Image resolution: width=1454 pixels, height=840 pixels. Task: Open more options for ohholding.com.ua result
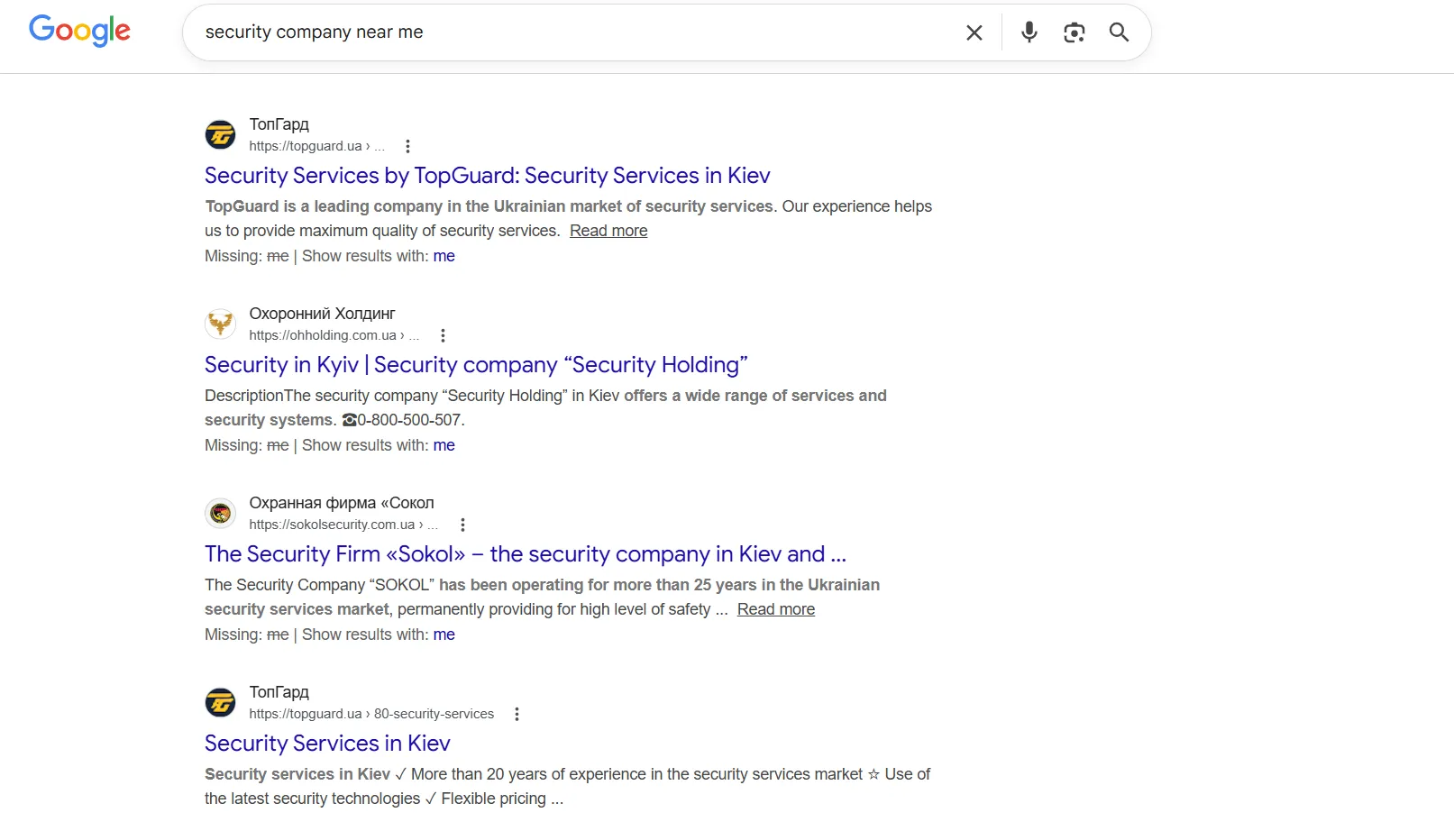click(x=443, y=335)
